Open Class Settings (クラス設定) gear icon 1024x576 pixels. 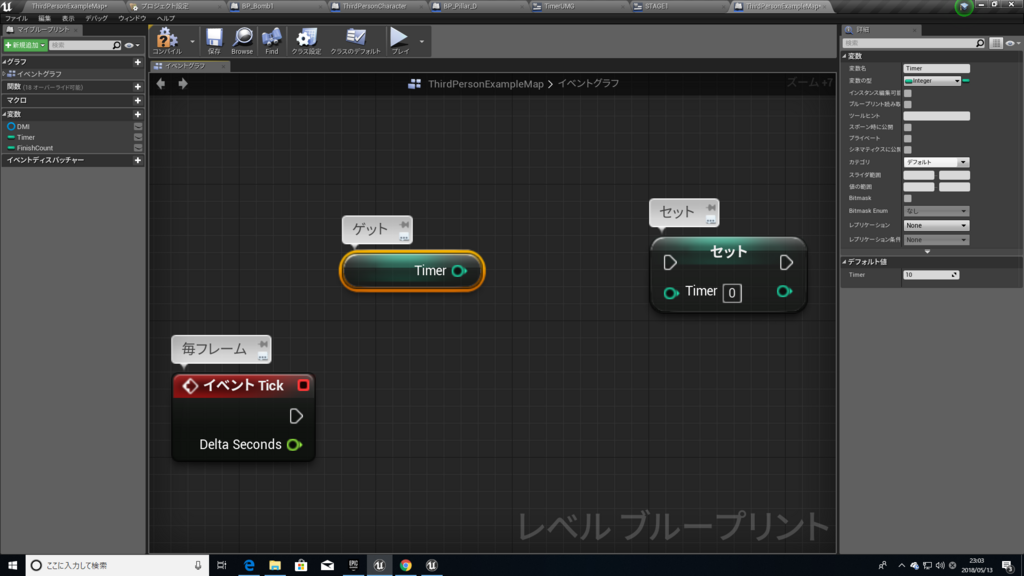coord(306,37)
